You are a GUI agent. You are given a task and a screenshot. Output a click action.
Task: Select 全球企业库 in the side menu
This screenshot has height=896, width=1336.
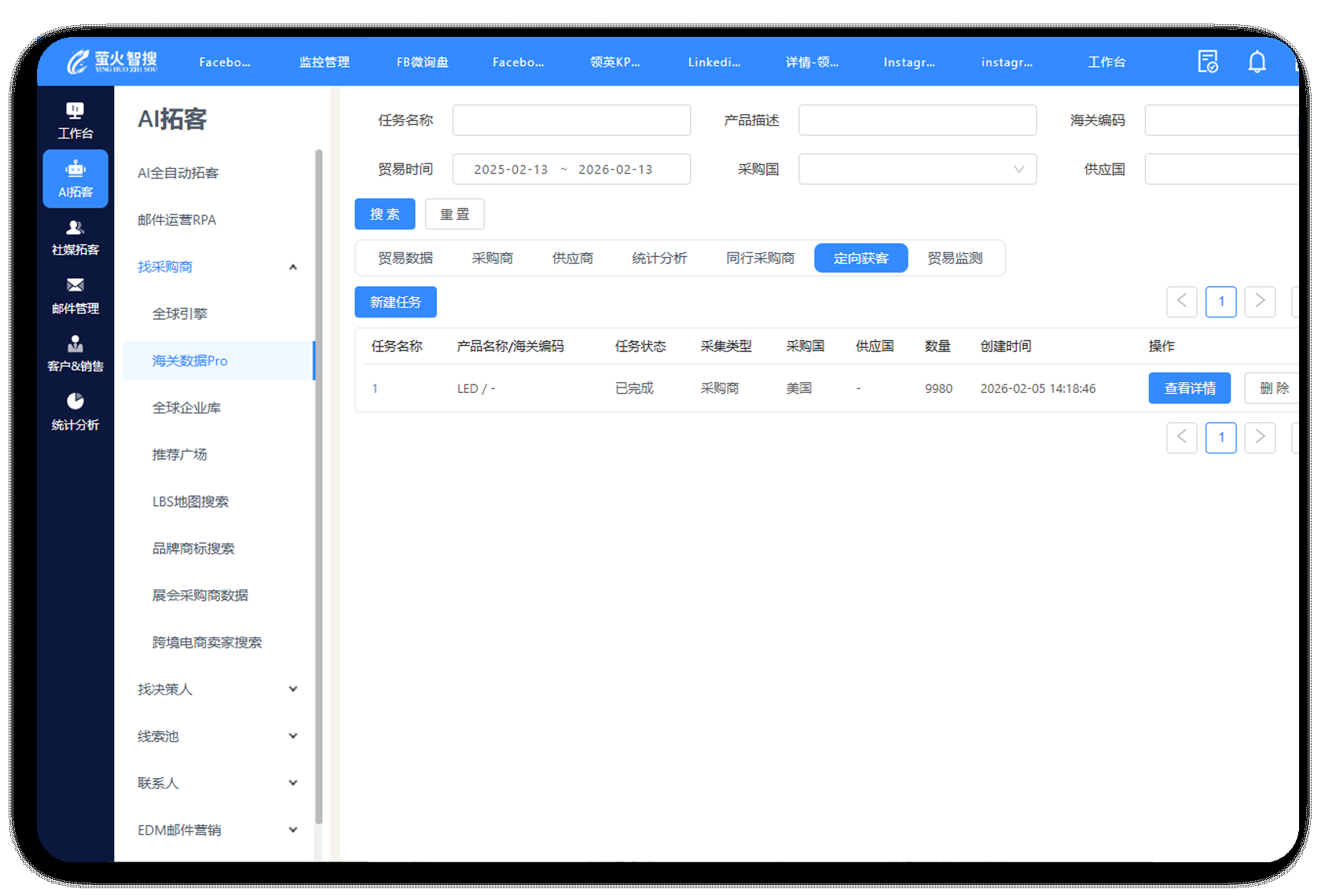187,408
